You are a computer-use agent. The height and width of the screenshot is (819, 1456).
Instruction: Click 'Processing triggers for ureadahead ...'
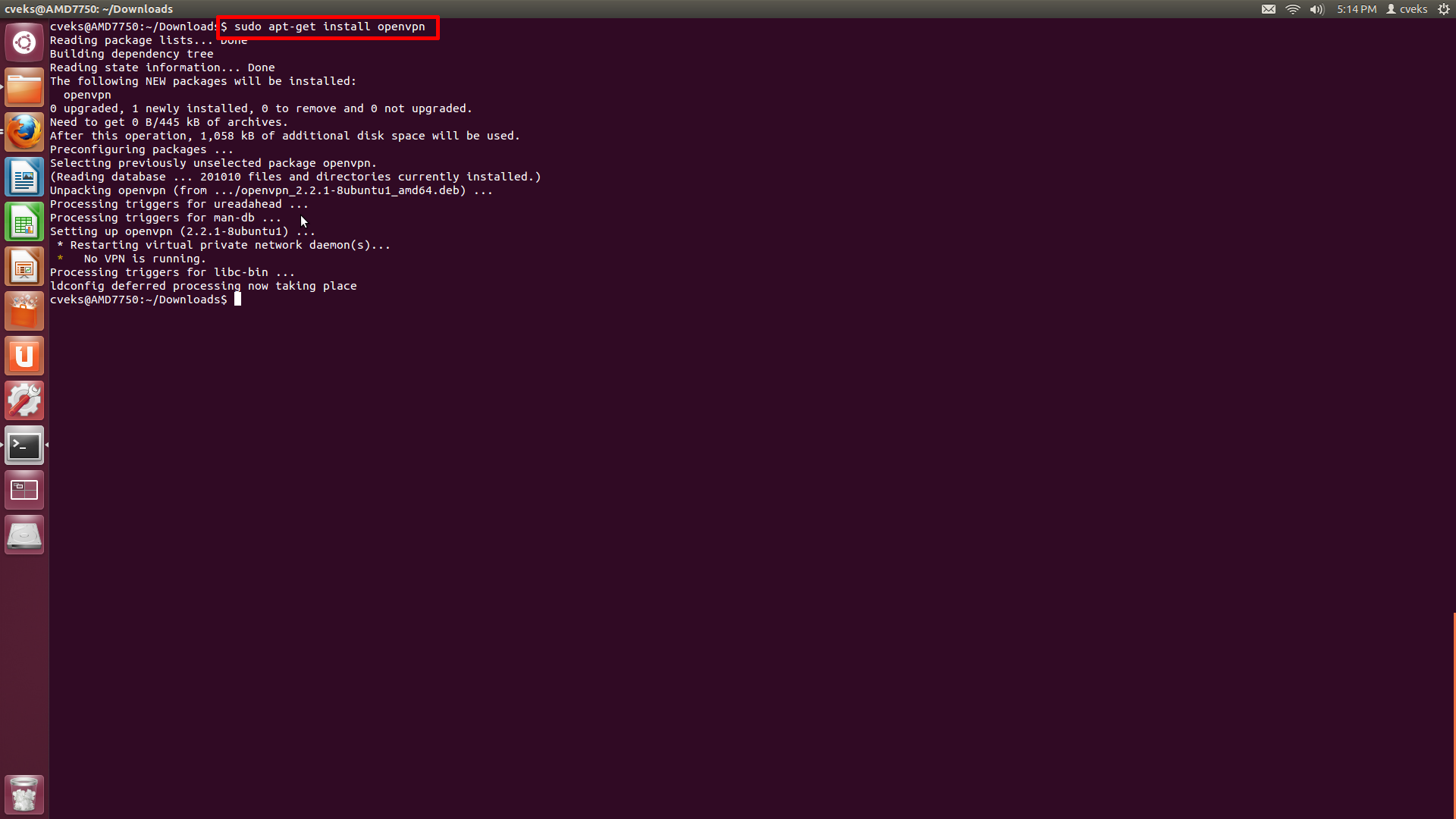coord(179,204)
